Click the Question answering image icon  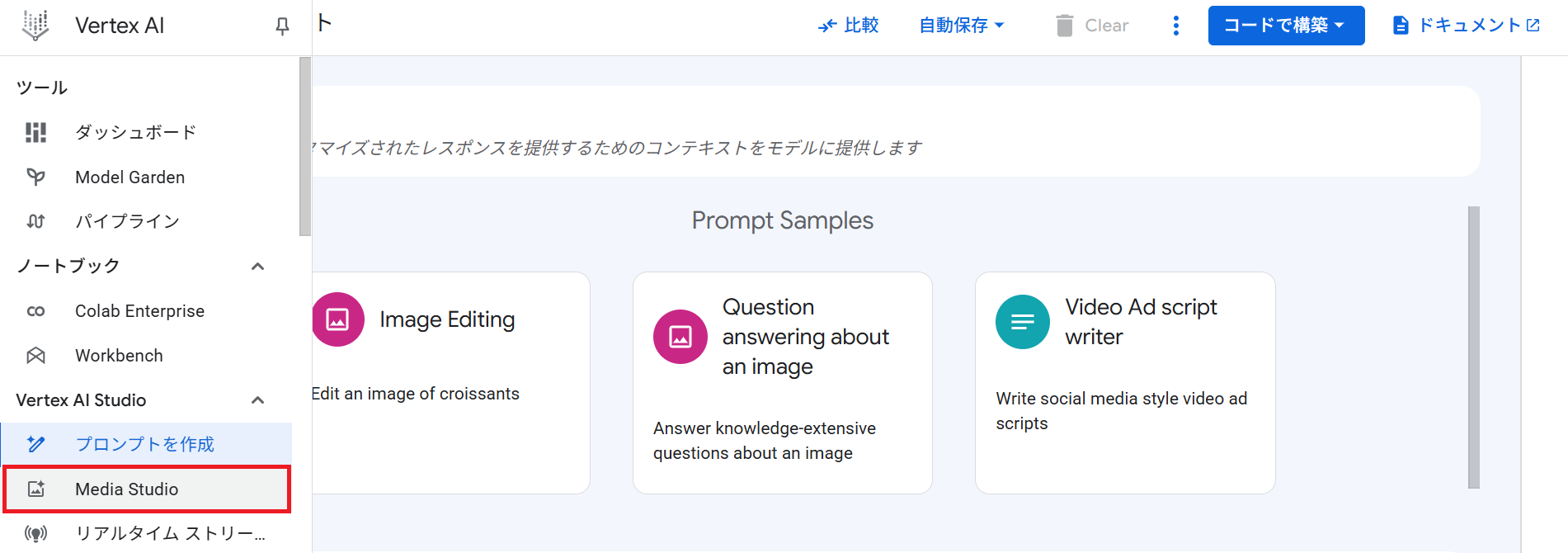tap(680, 337)
